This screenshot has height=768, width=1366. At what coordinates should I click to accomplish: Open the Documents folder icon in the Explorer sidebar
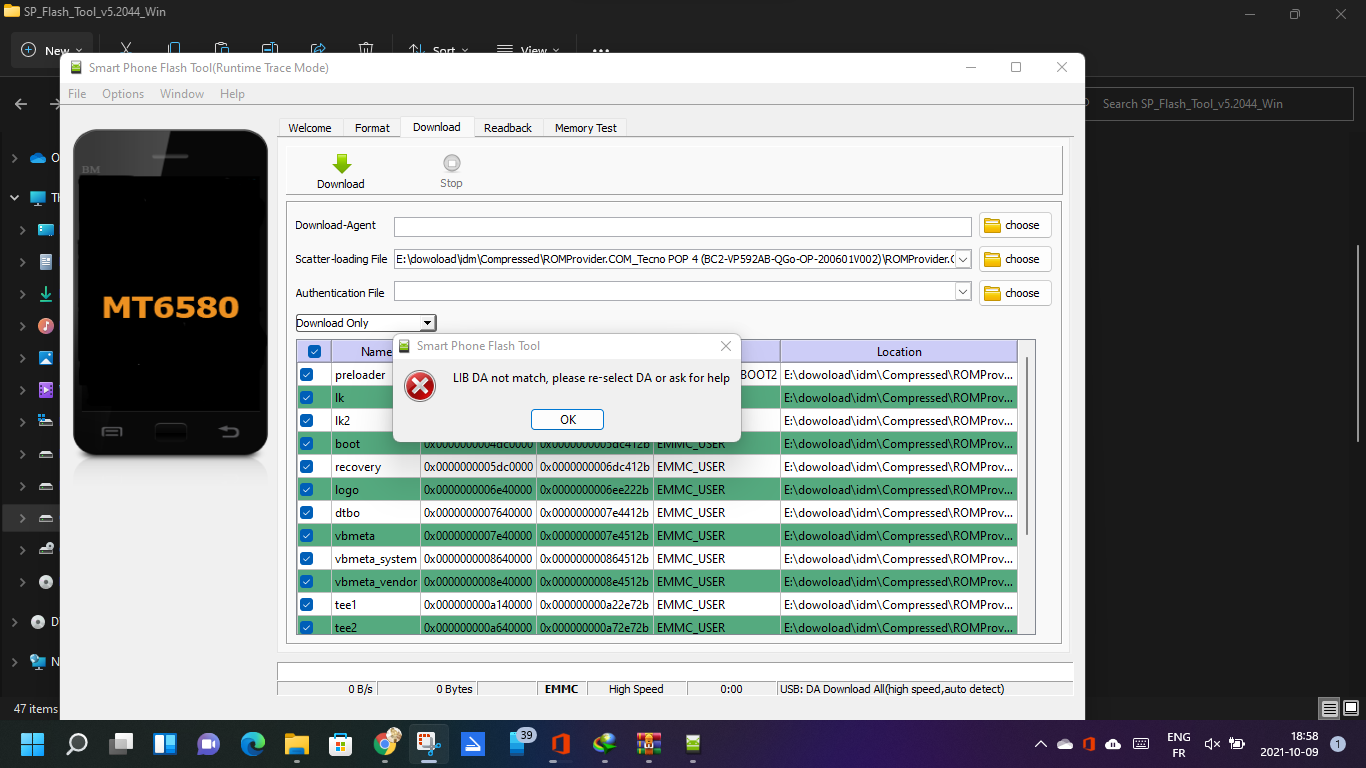click(x=46, y=262)
